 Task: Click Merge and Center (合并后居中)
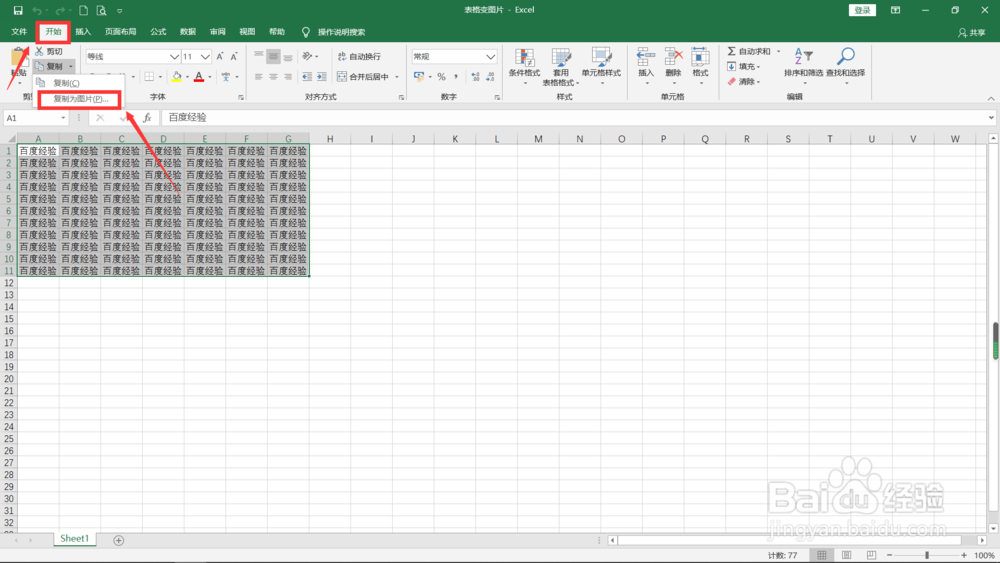pyautogui.click(x=363, y=77)
